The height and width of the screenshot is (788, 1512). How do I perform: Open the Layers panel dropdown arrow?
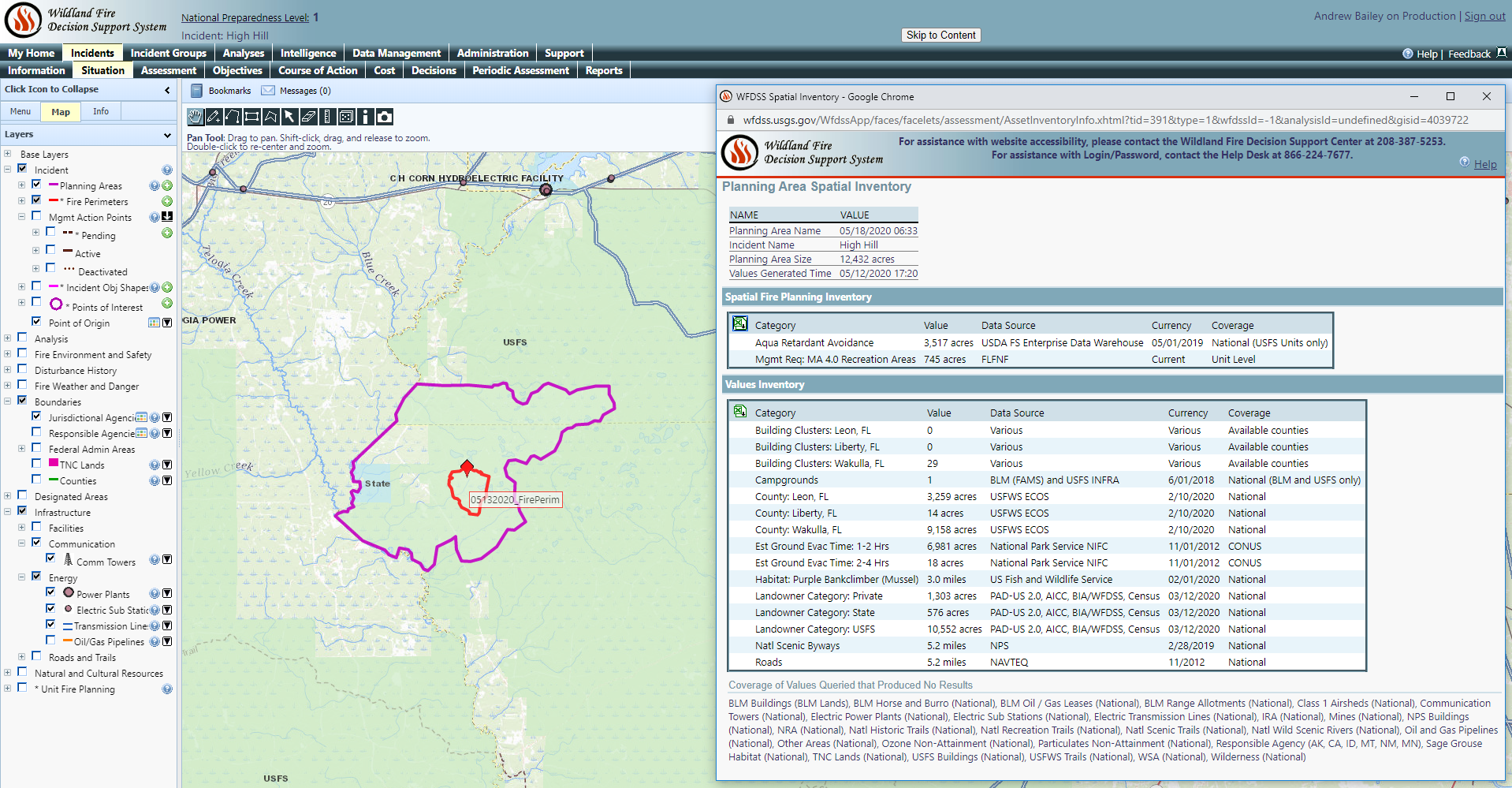[x=167, y=135]
